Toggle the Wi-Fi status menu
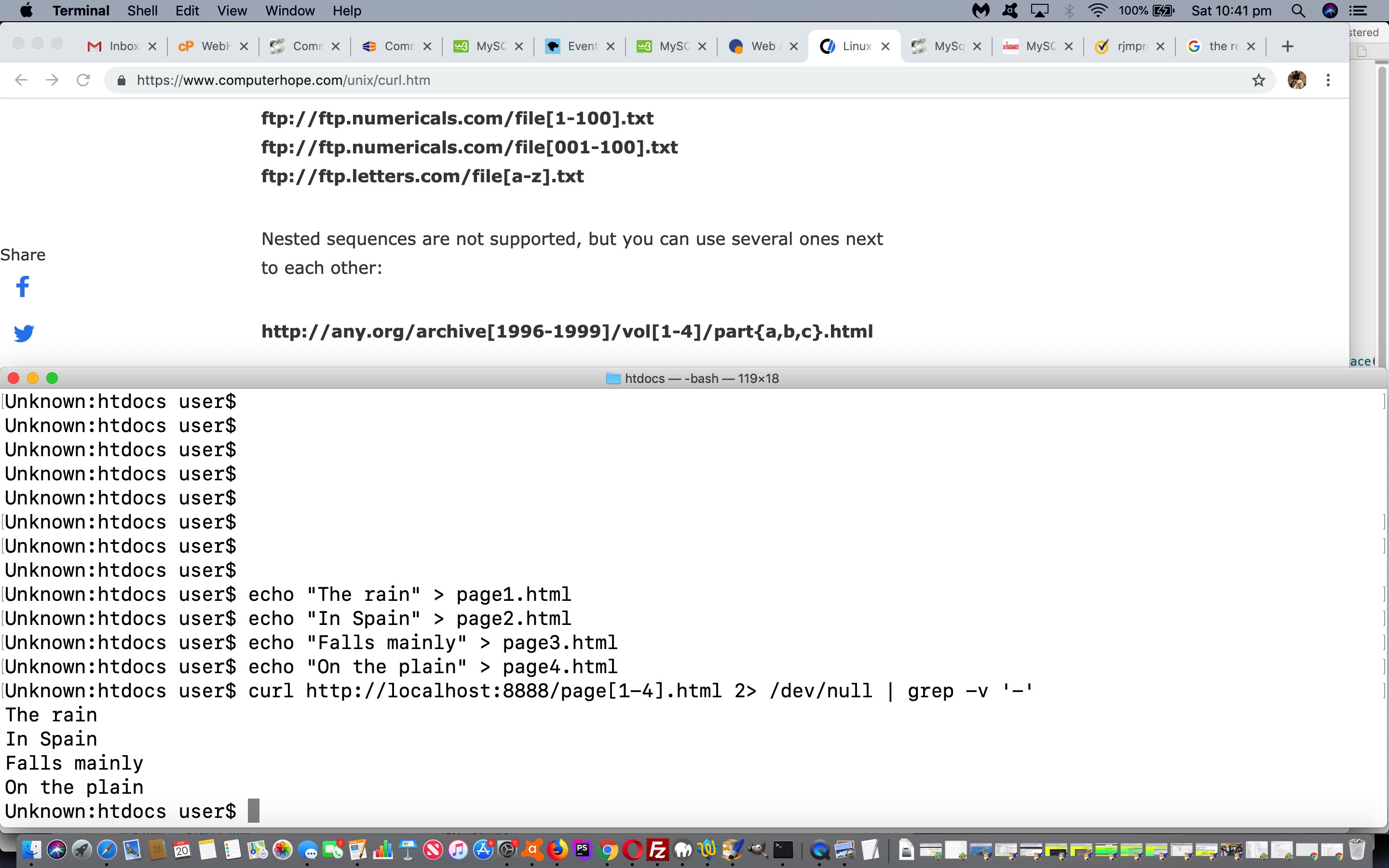The width and height of the screenshot is (1389, 868). tap(1098, 10)
